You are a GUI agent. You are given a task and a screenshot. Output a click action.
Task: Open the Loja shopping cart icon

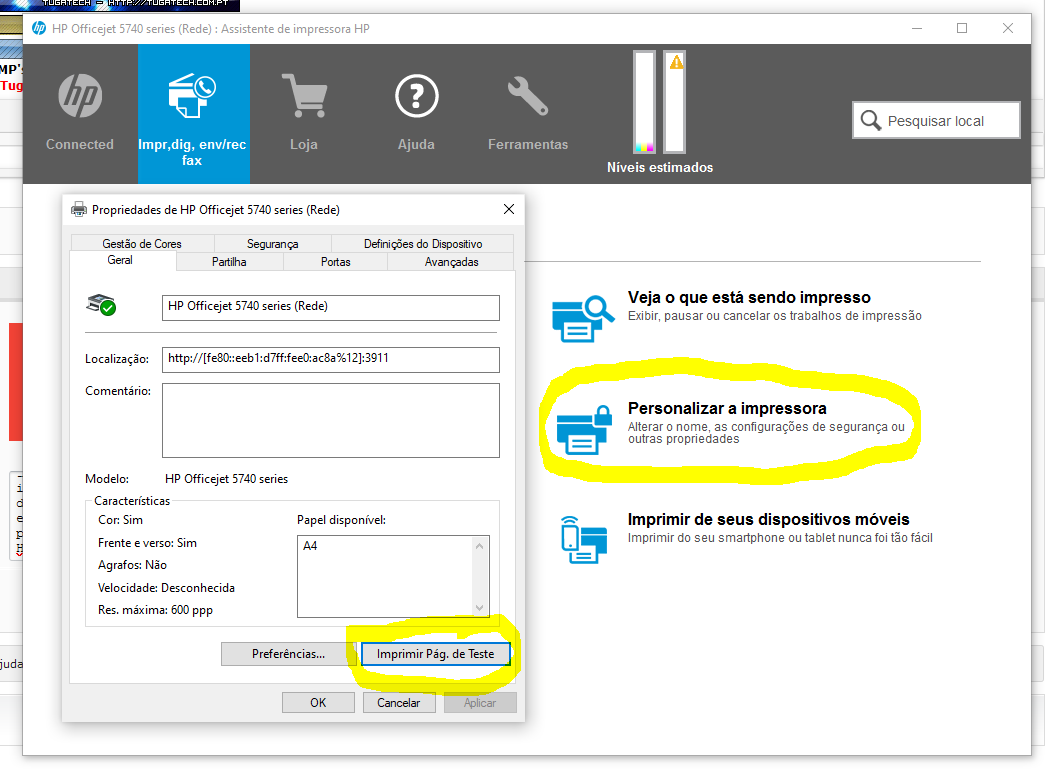303,97
